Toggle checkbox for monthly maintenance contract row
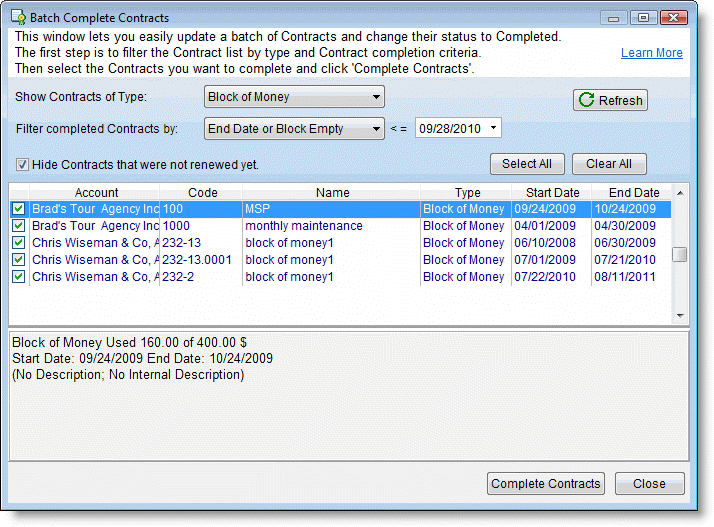This screenshot has height=527, width=714. tap(18, 226)
